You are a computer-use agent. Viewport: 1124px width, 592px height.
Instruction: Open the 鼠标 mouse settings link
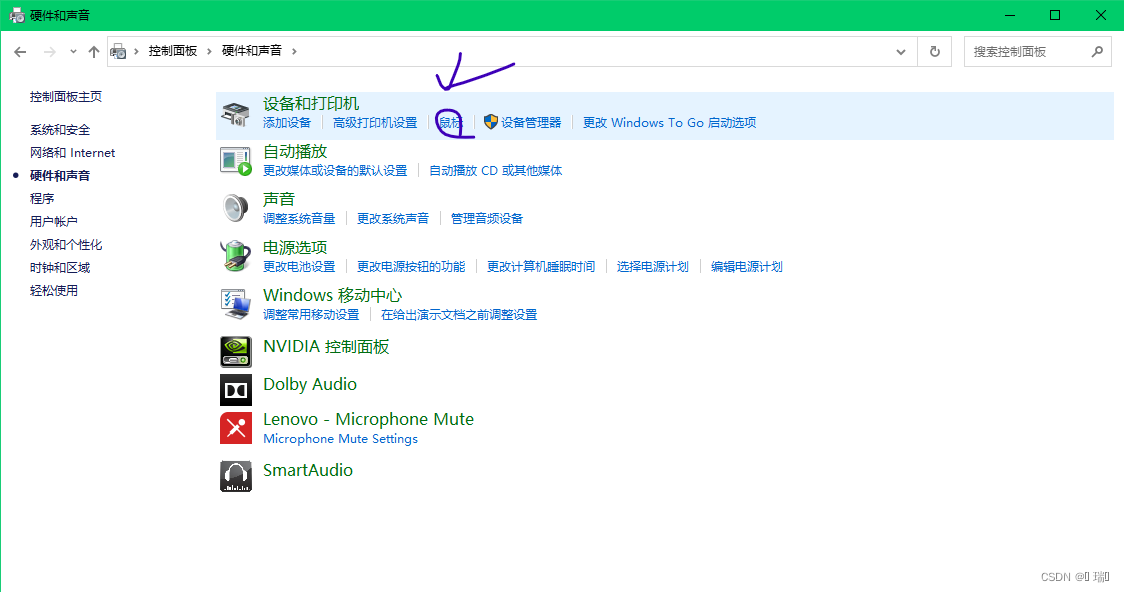click(451, 123)
